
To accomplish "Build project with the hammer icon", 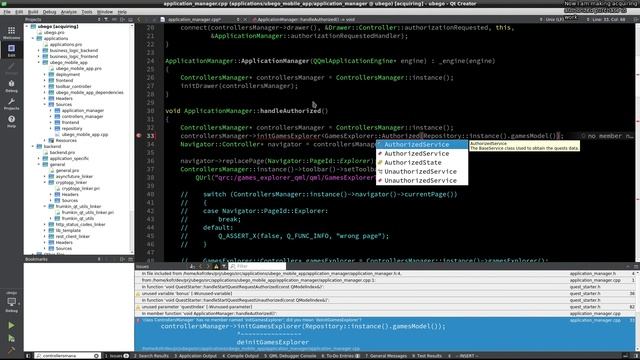I will pos(11,349).
